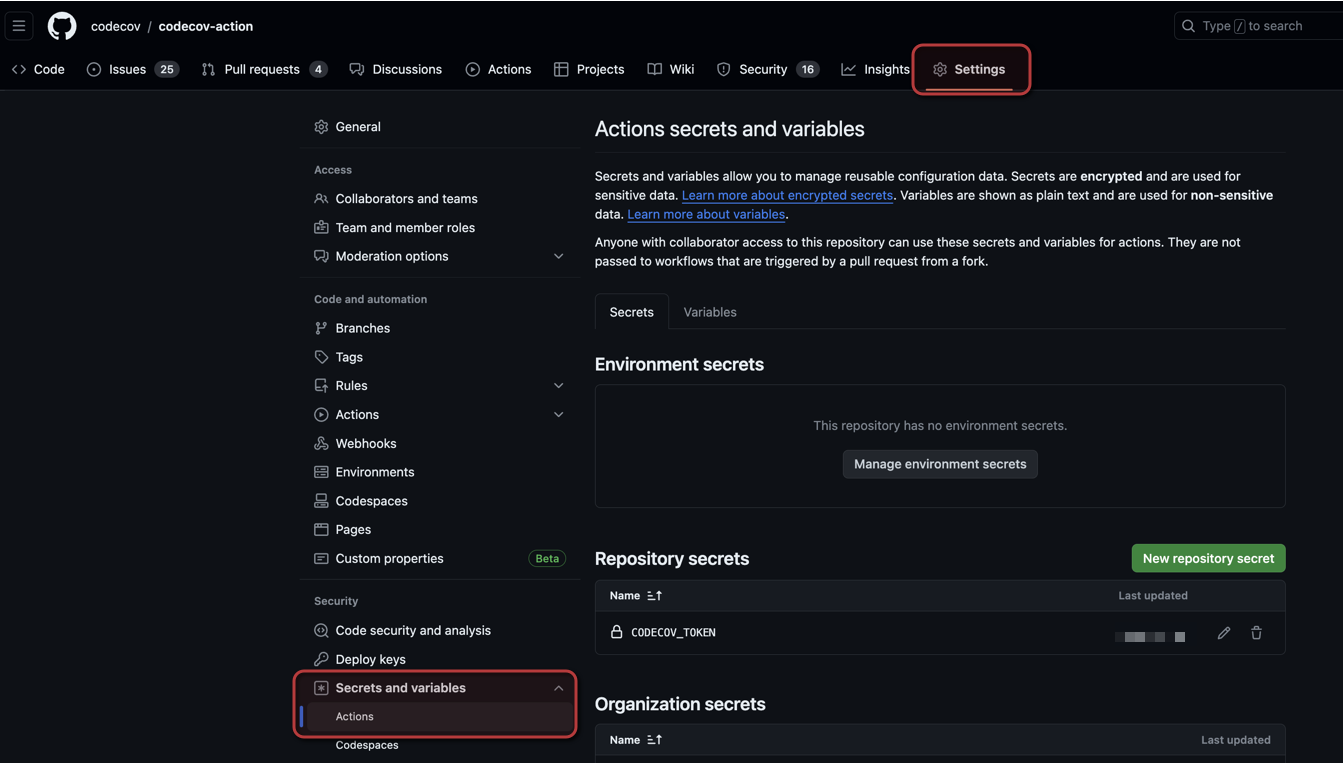Screen dimensions: 1343x763
Task: Click the Security count badge 16
Action: [807, 69]
